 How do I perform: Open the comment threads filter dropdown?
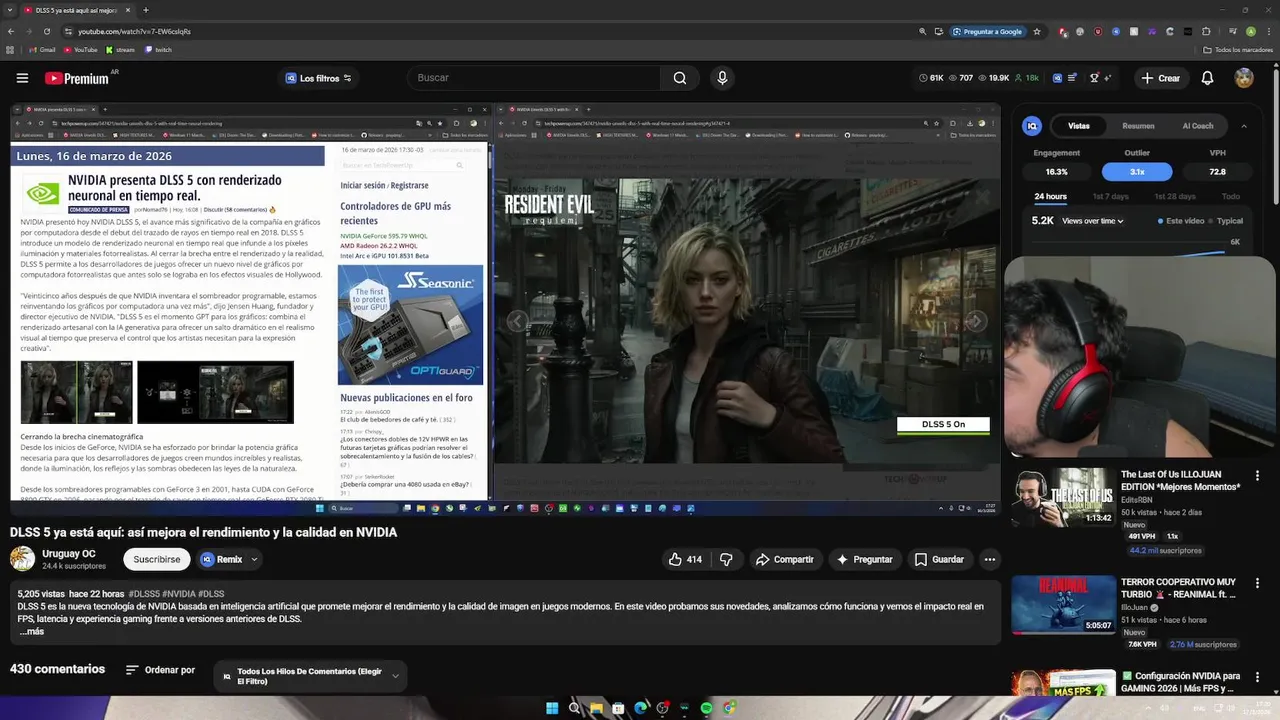pos(311,676)
